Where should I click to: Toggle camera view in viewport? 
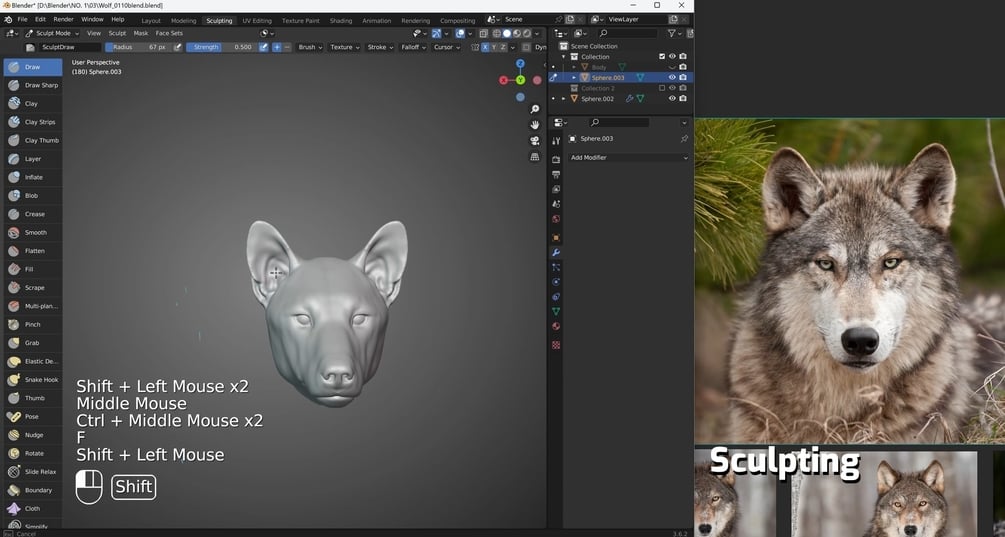535,141
